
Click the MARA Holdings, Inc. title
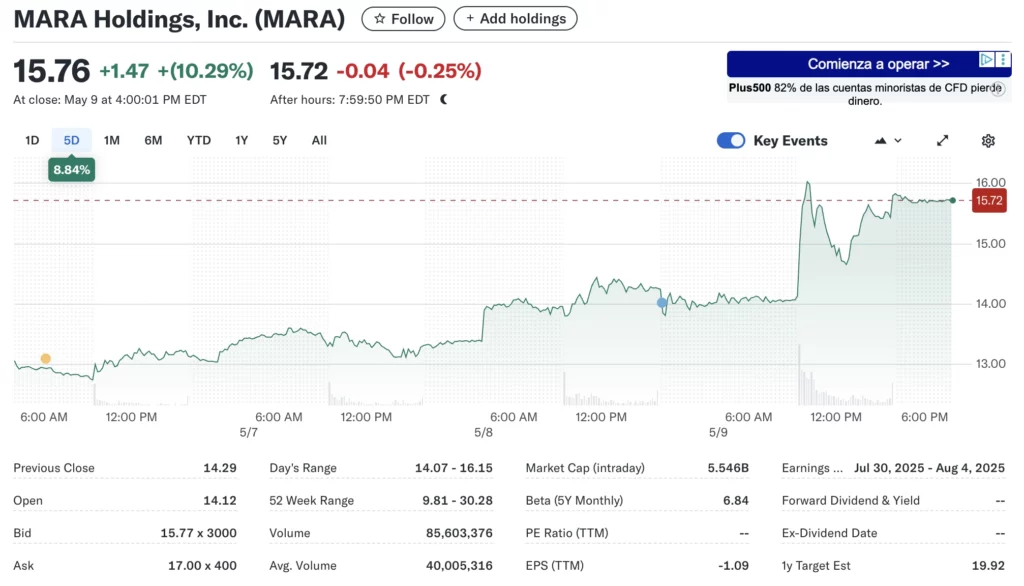pos(179,19)
